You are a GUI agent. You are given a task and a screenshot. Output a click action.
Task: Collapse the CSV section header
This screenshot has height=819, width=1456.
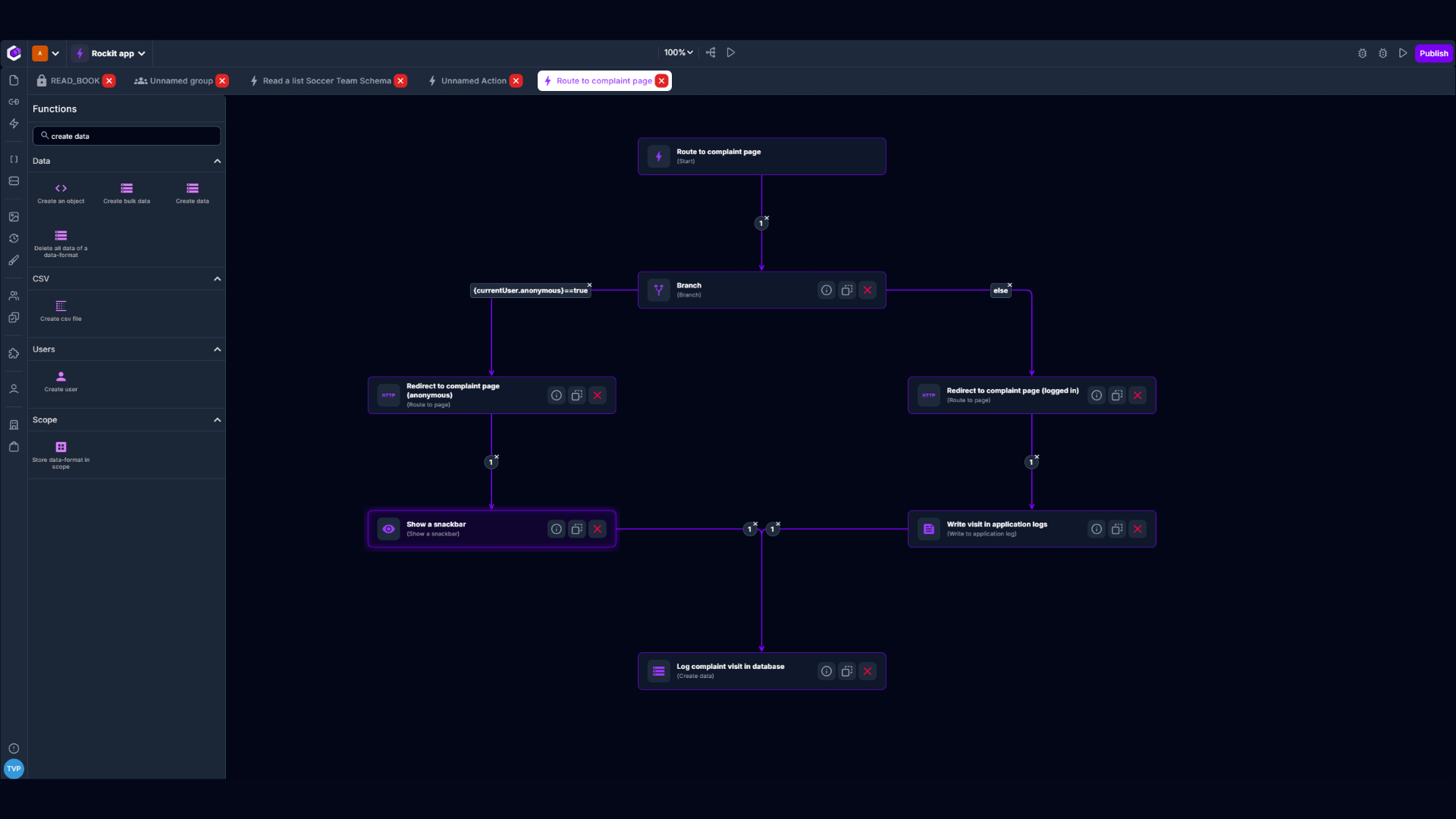(217, 278)
